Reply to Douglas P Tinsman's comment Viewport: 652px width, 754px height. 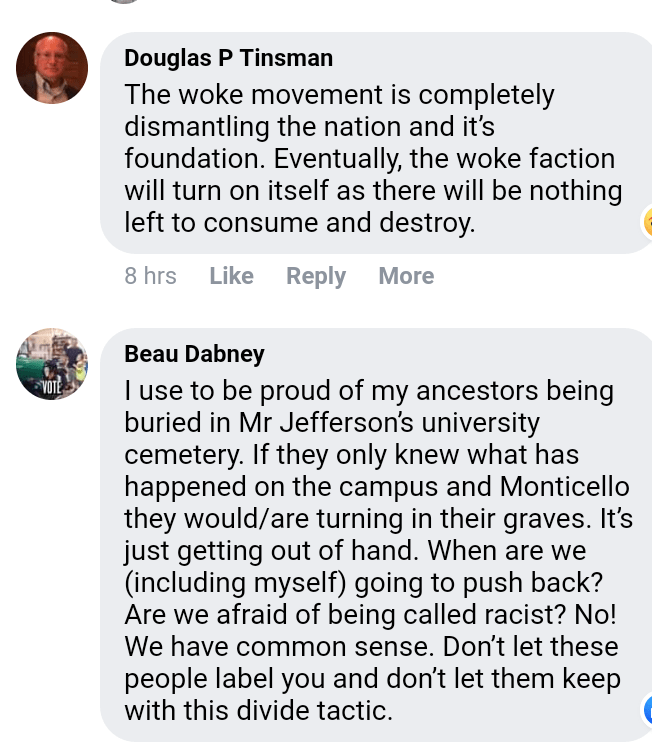tap(316, 276)
